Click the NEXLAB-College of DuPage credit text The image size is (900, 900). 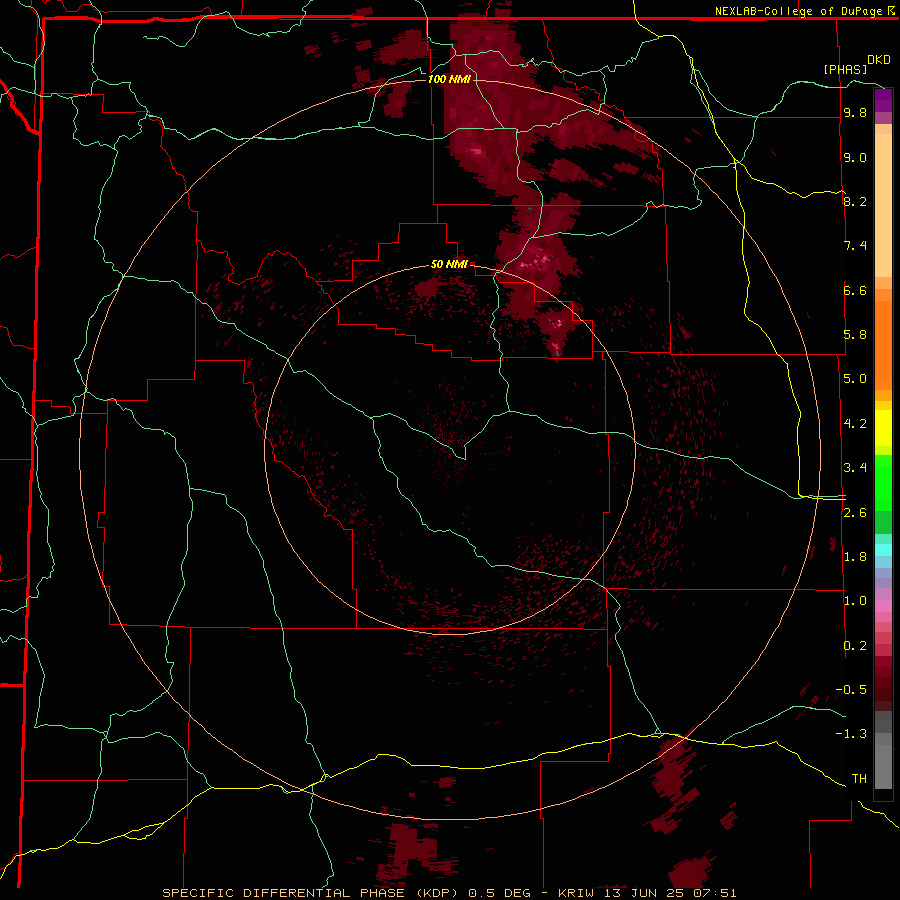[x=800, y=11]
